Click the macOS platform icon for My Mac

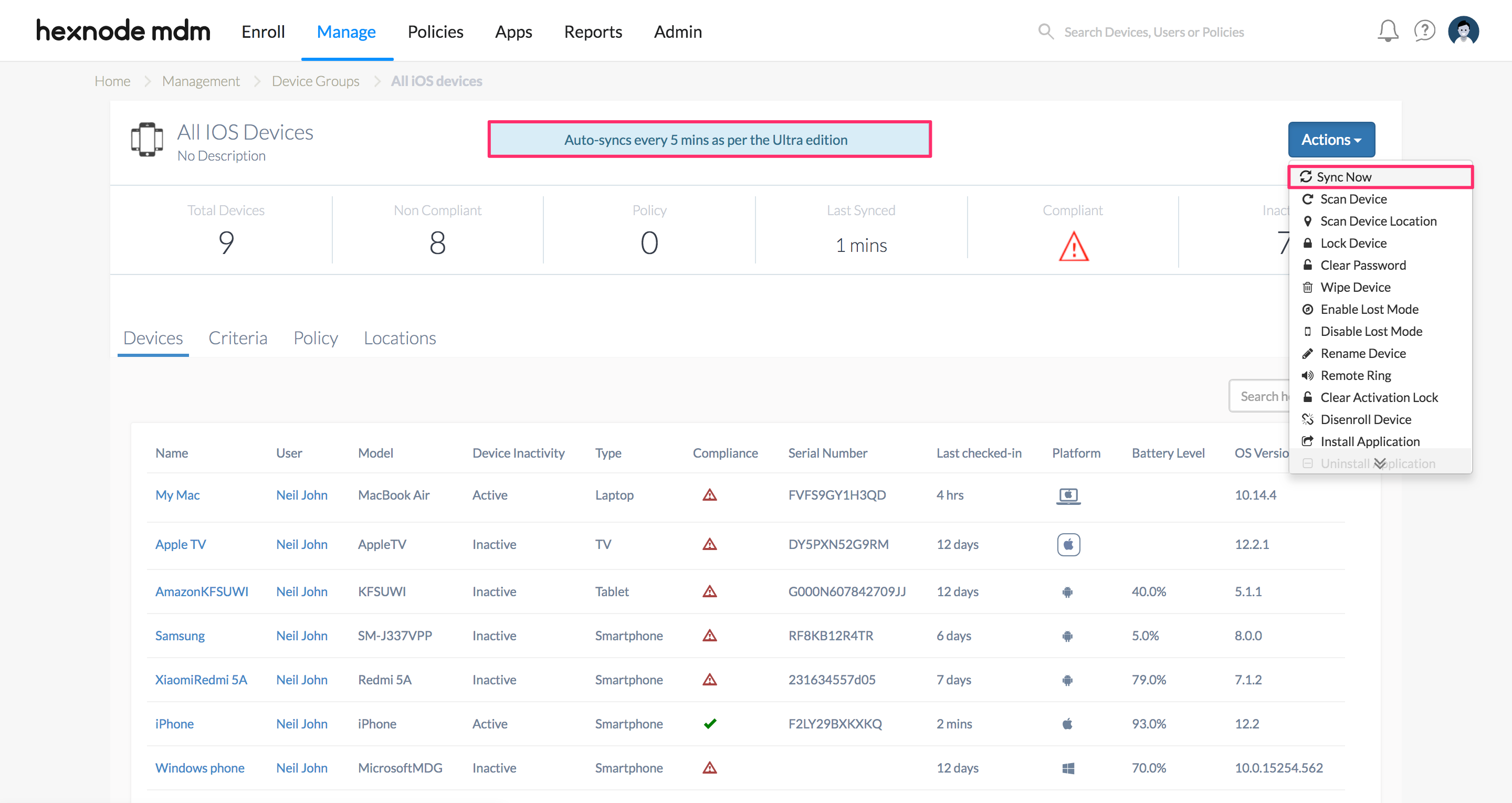[x=1068, y=496]
